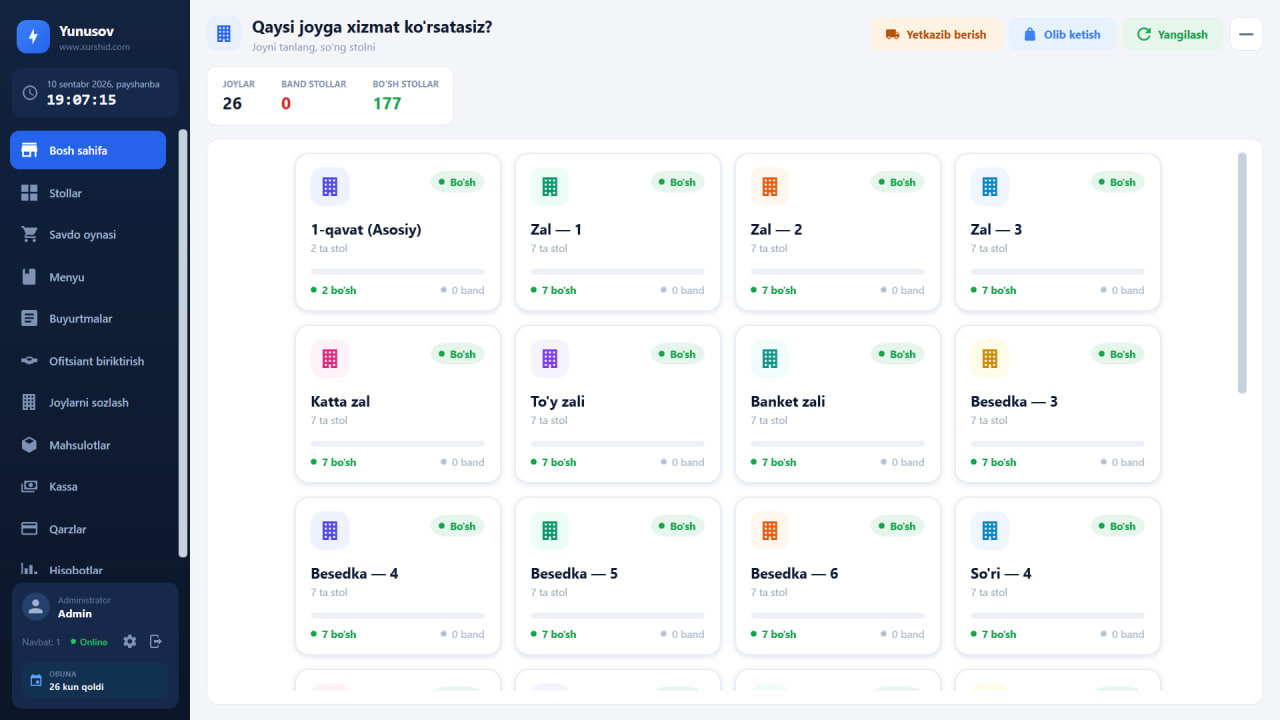Select the Besedka — 3 card title
Screen dimensions: 1280x720
tap(1014, 401)
